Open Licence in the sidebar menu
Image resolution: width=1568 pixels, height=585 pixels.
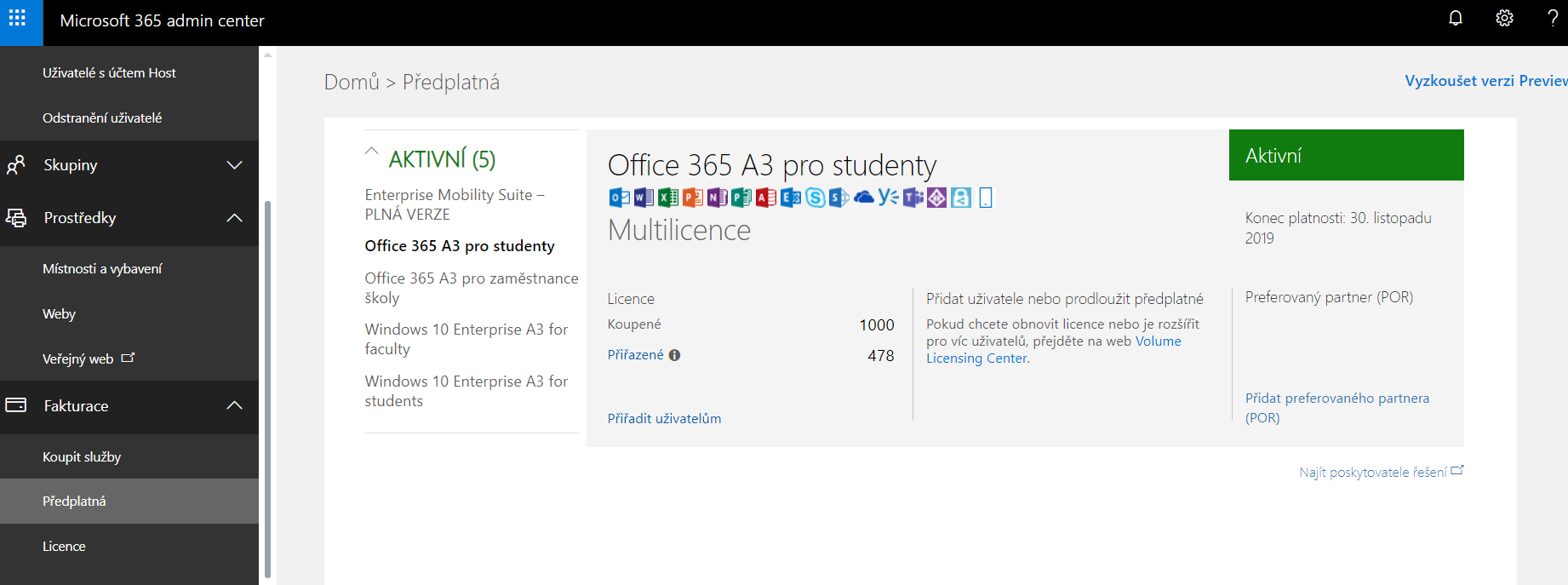(64, 547)
